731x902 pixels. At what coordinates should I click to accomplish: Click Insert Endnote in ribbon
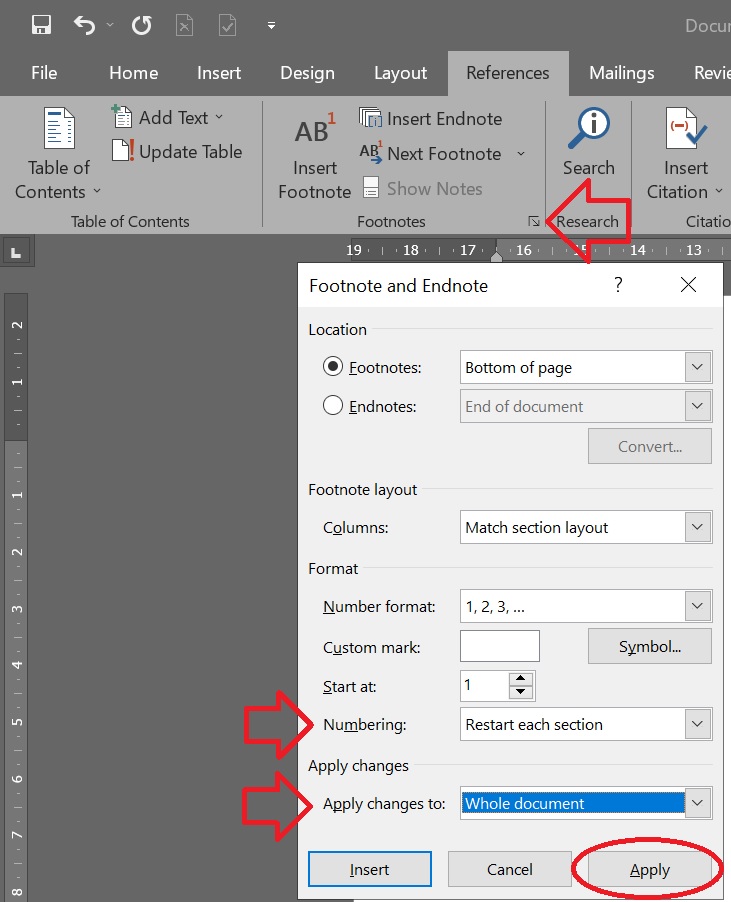point(431,119)
